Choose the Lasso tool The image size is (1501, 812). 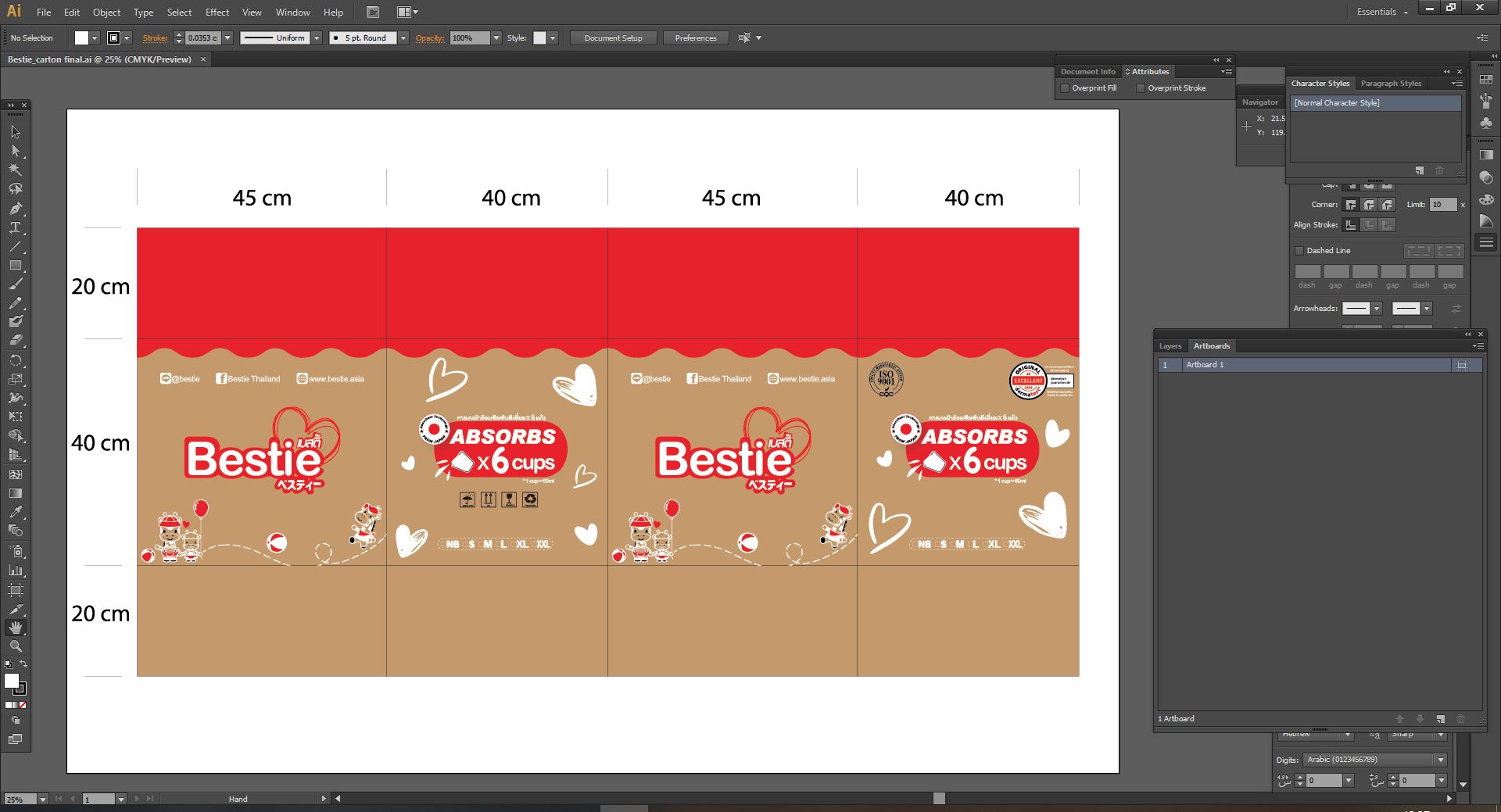coord(16,189)
